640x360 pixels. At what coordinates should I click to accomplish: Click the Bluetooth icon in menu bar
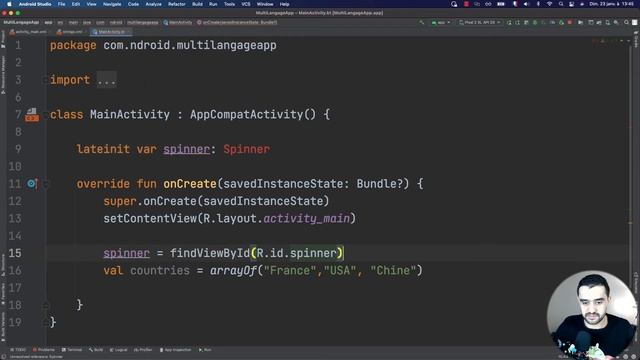(x=538, y=4)
